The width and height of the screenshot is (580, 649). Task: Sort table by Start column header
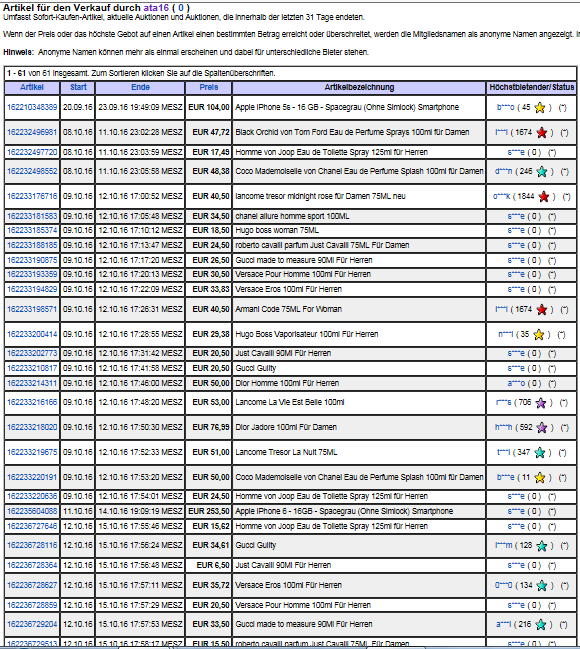click(x=78, y=87)
